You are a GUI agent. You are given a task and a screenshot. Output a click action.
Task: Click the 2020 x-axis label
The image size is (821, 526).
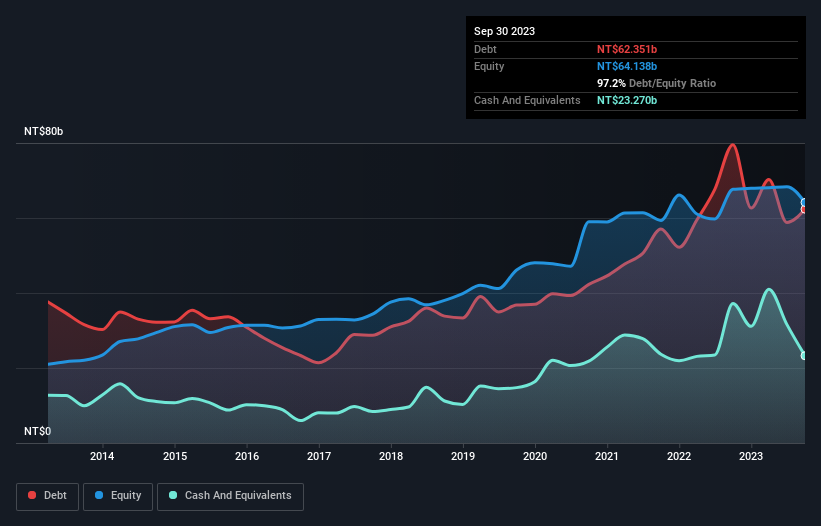535,456
